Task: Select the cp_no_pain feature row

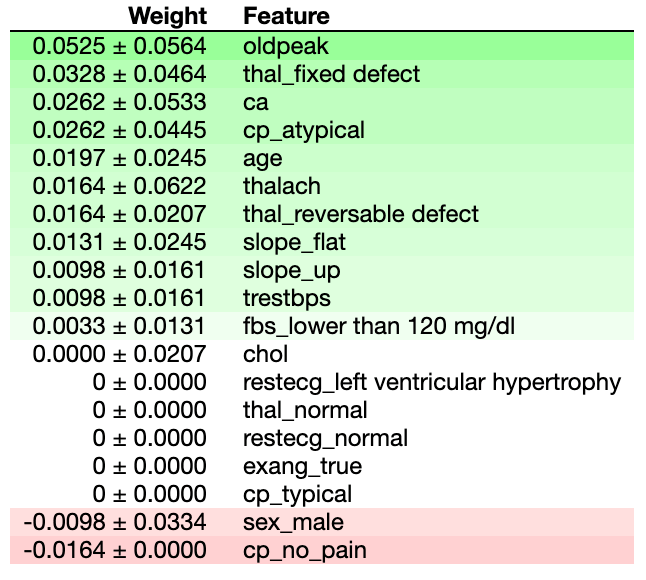Action: (322, 550)
